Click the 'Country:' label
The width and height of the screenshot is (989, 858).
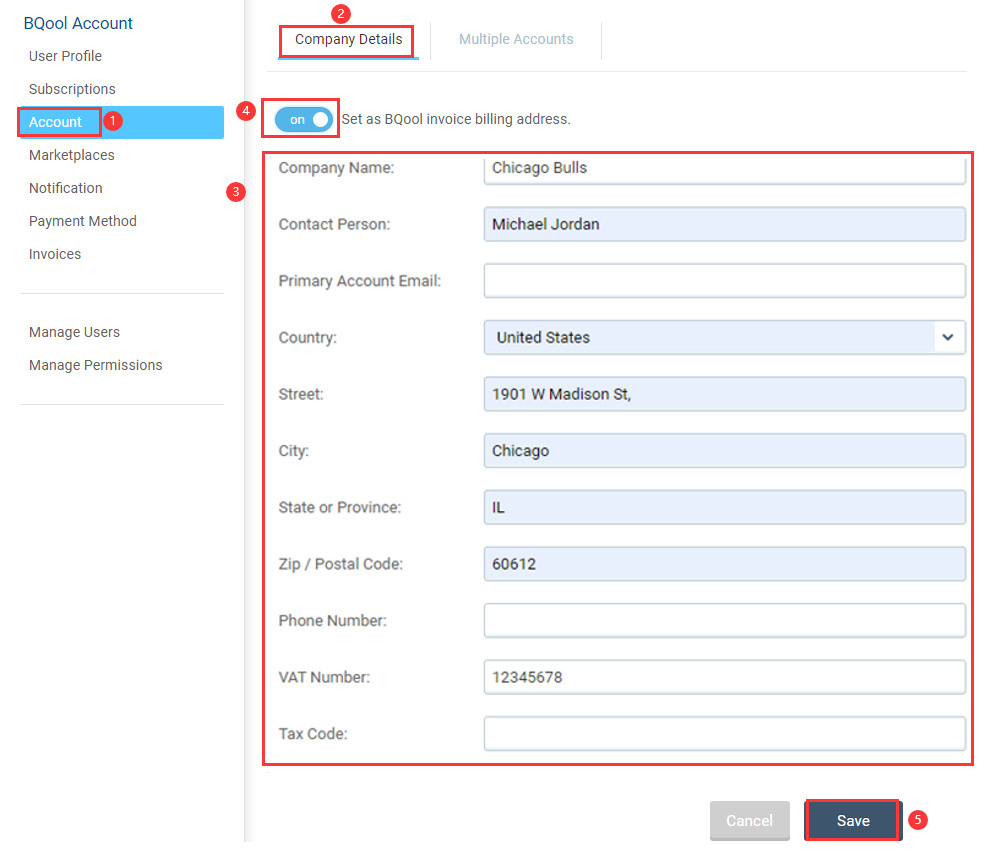tap(308, 338)
